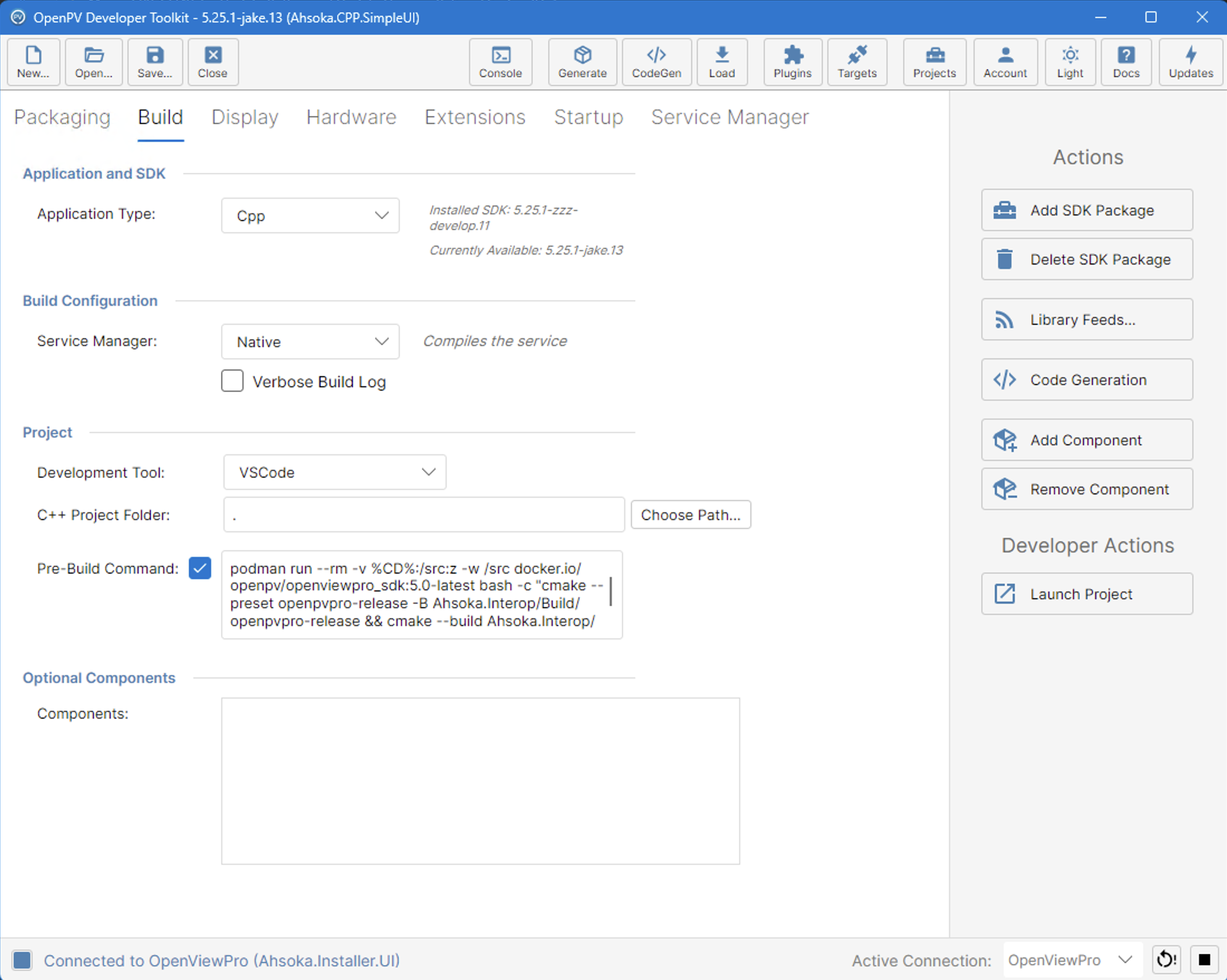Screen dimensions: 1227x980
Task: Click the Choose Path... button
Action: [x=691, y=515]
